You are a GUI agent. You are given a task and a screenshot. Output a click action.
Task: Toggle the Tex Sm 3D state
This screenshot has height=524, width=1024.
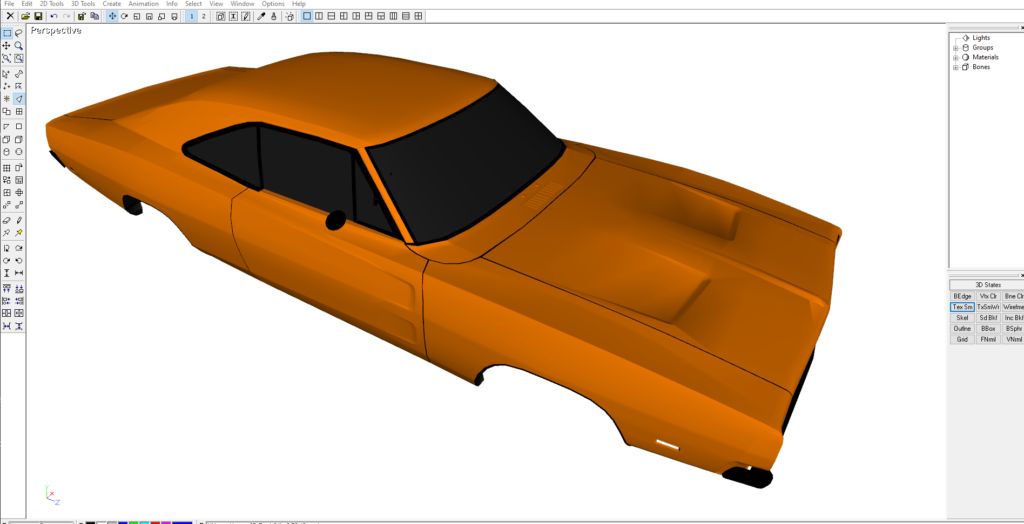click(x=962, y=307)
